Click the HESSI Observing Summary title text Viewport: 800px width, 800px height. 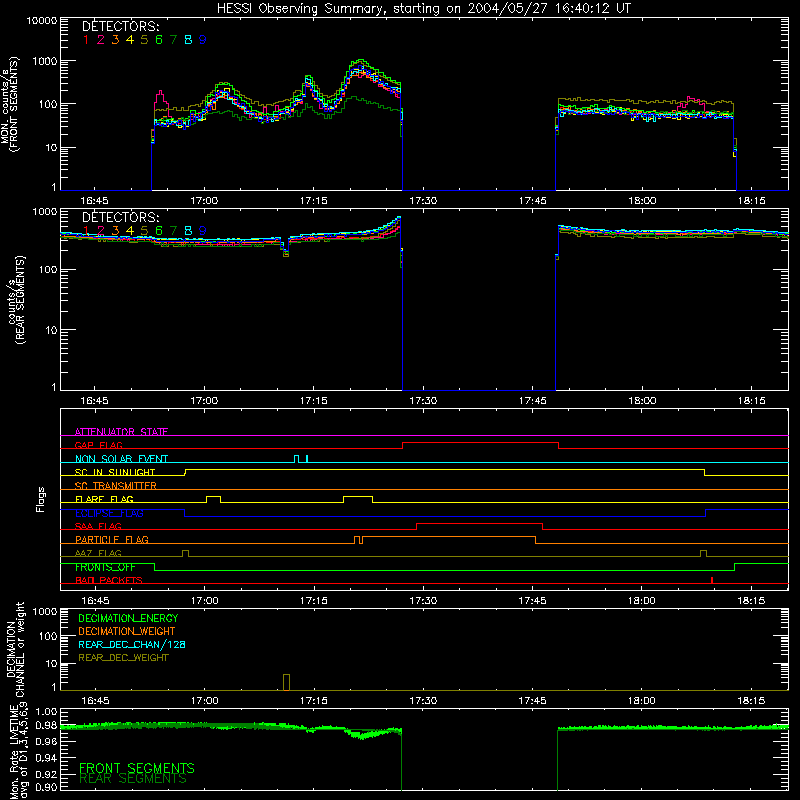pos(423,8)
